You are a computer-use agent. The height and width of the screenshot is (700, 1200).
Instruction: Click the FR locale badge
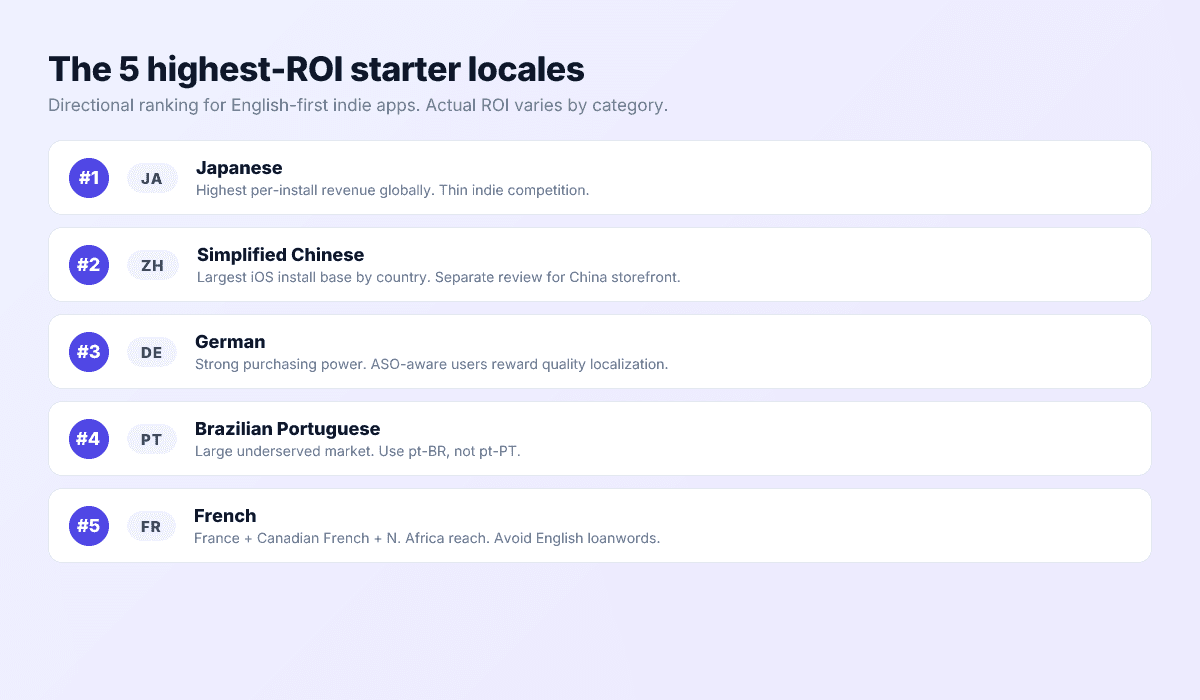(152, 526)
